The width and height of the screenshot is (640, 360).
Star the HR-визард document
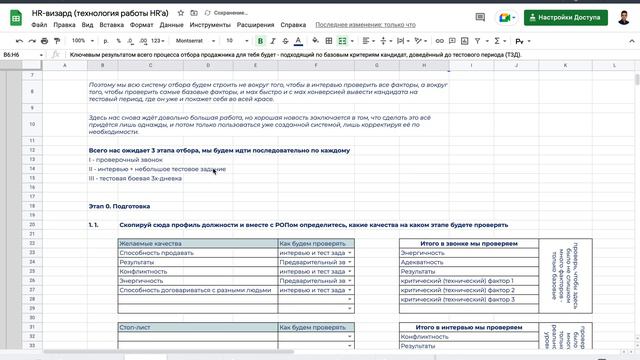click(x=181, y=13)
